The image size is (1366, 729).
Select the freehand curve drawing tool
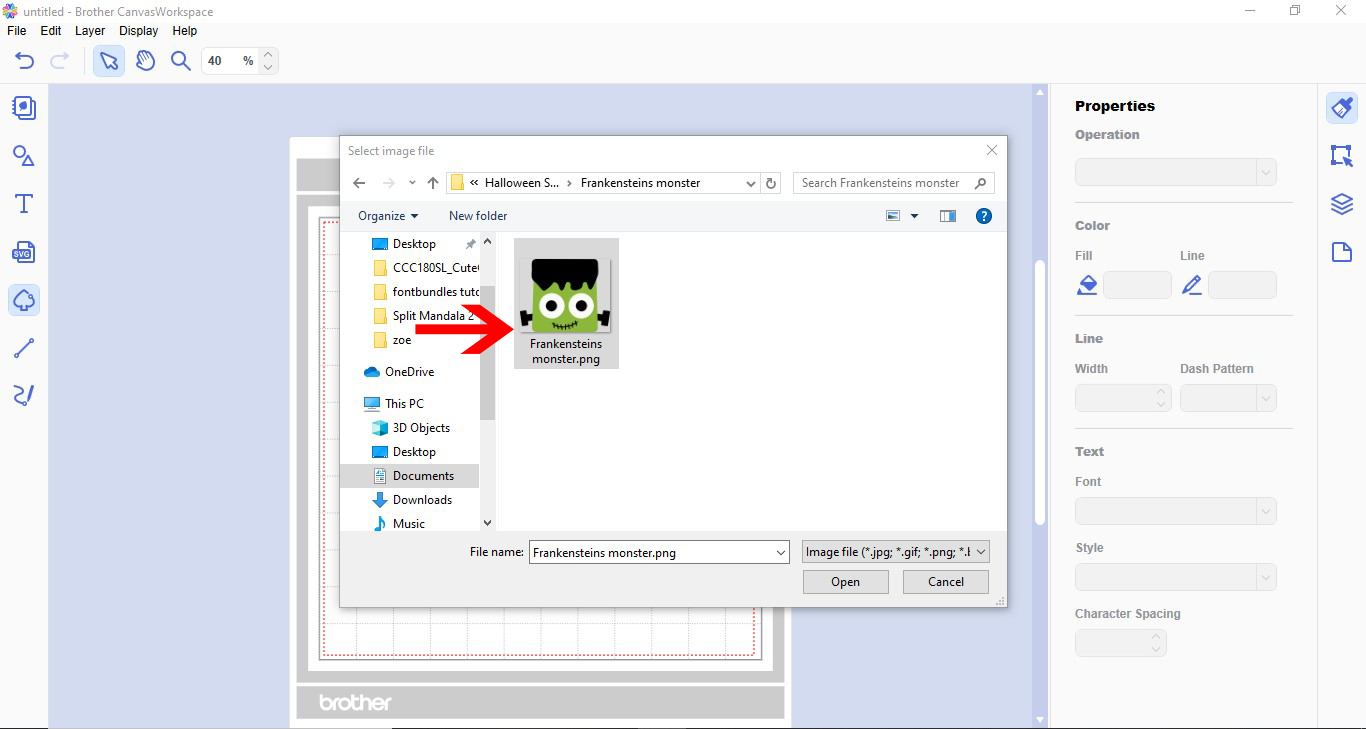24,395
